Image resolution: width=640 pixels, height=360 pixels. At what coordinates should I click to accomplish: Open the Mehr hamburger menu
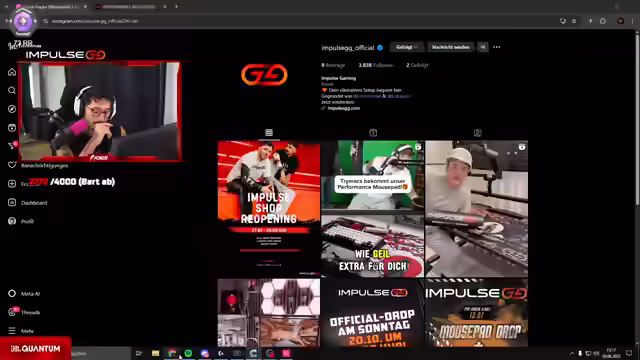pos(21,331)
